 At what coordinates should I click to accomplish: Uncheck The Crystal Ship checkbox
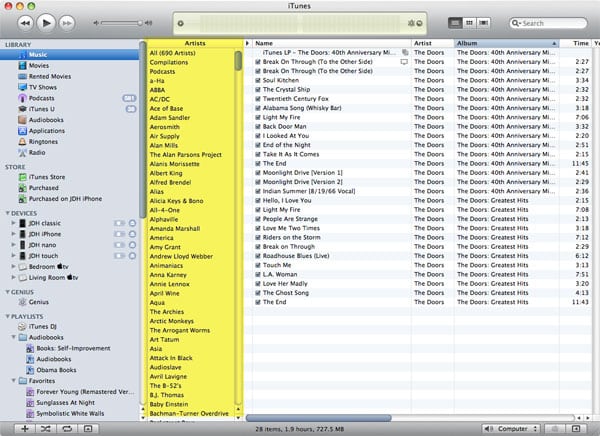click(x=258, y=90)
